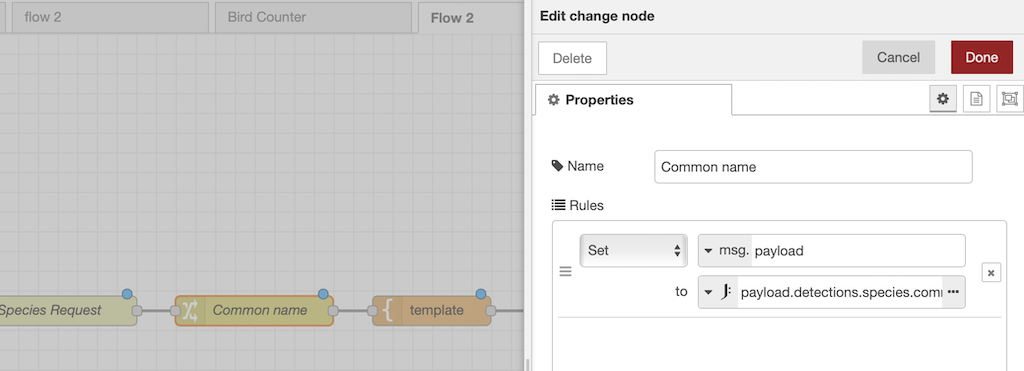Screen dimensions: 1024x371
Task: Click the payload.detections.species expression field
Action: click(x=840, y=292)
